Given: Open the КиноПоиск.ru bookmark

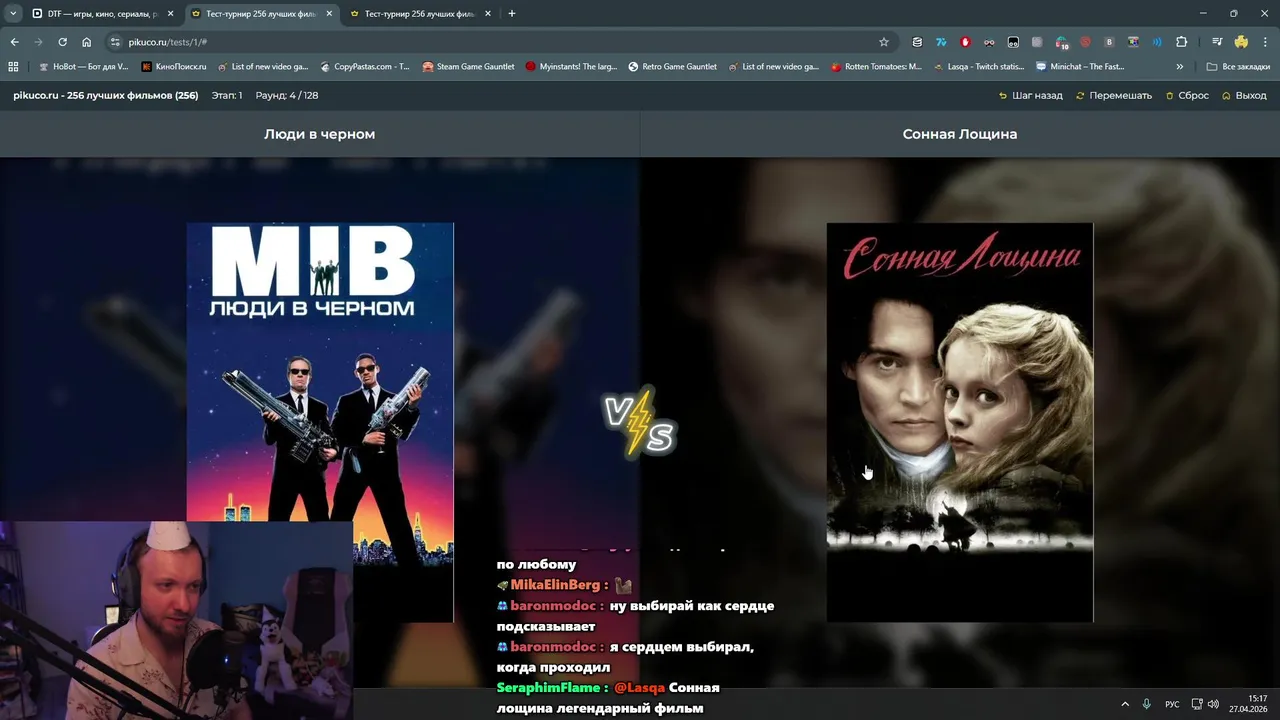Looking at the screenshot, I should click(x=174, y=67).
